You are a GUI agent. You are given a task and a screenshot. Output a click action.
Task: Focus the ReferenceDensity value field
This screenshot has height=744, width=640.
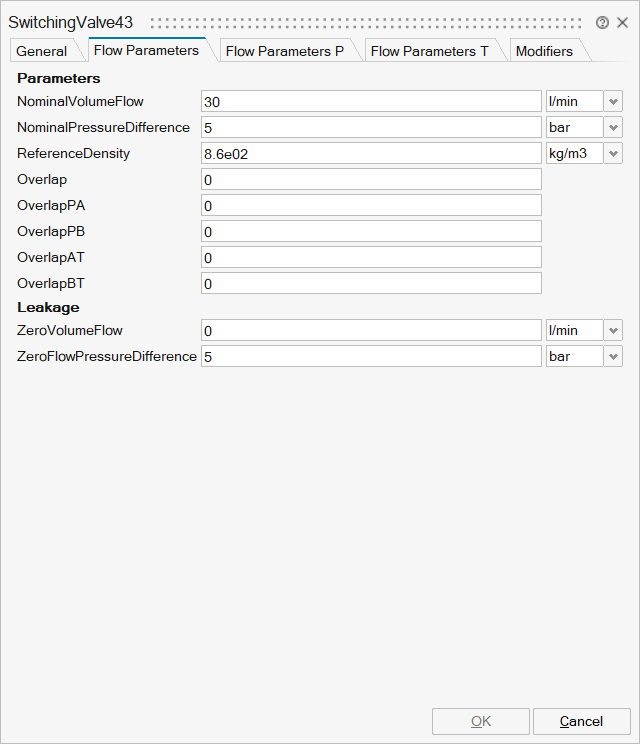click(x=371, y=153)
